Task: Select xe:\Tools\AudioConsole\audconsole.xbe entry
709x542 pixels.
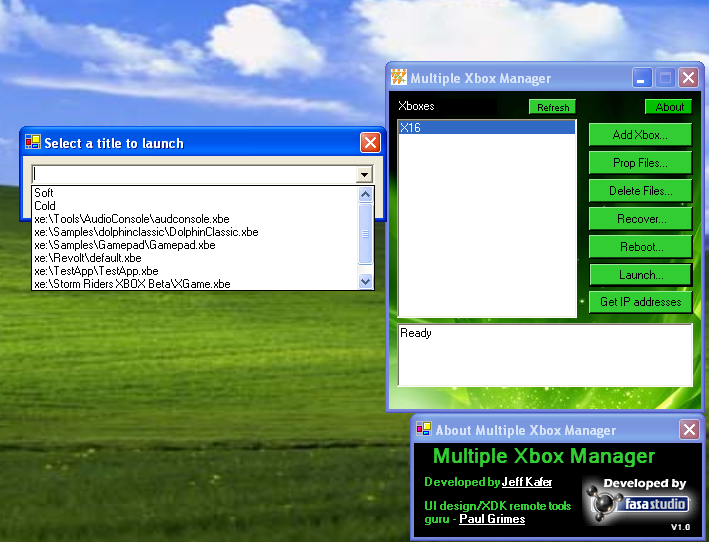Action: coord(196,219)
